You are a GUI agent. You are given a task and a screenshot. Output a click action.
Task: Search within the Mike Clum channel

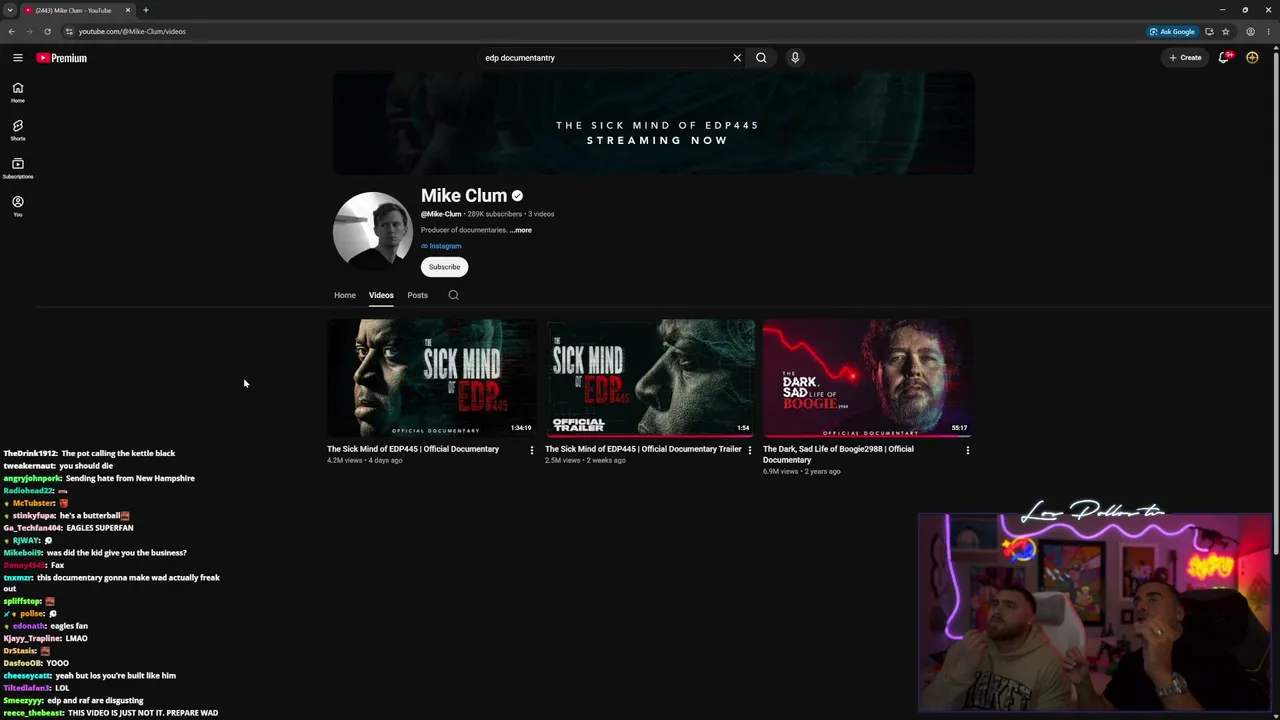[453, 295]
